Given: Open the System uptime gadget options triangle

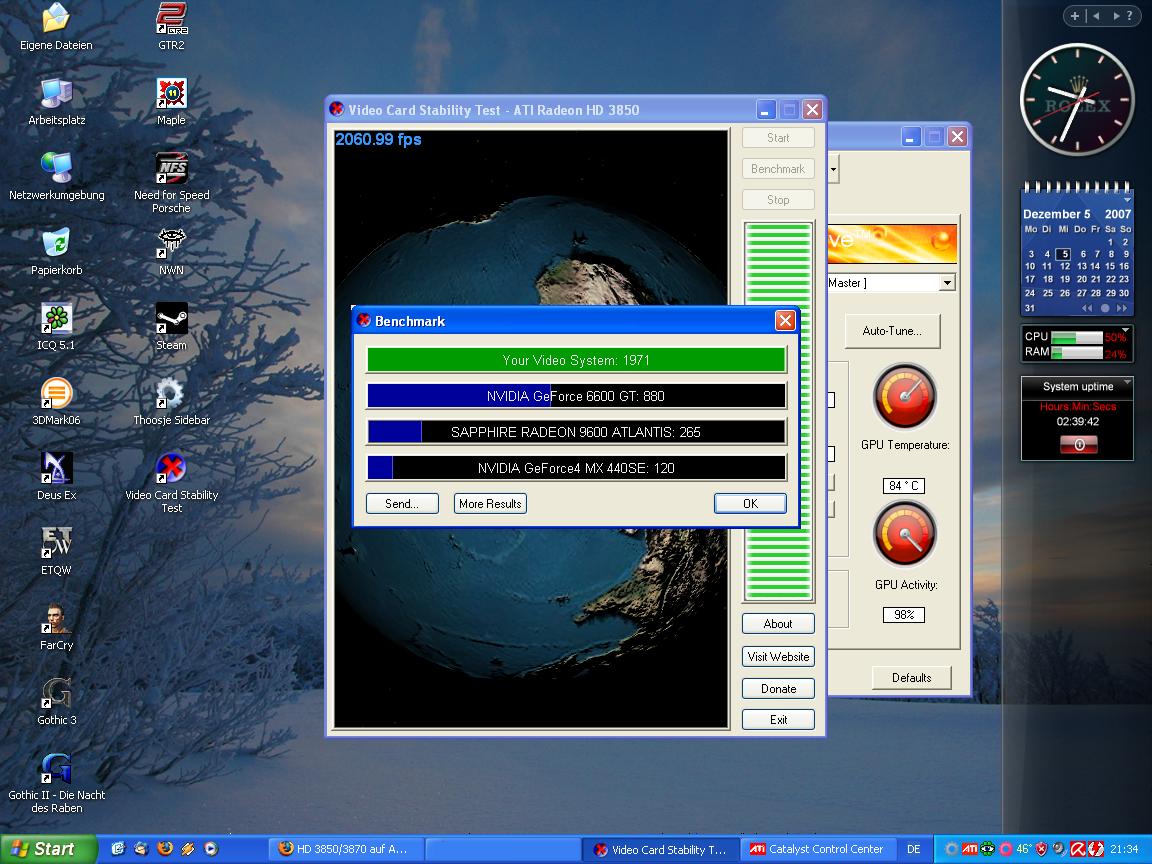Looking at the screenshot, I should pos(1126,381).
